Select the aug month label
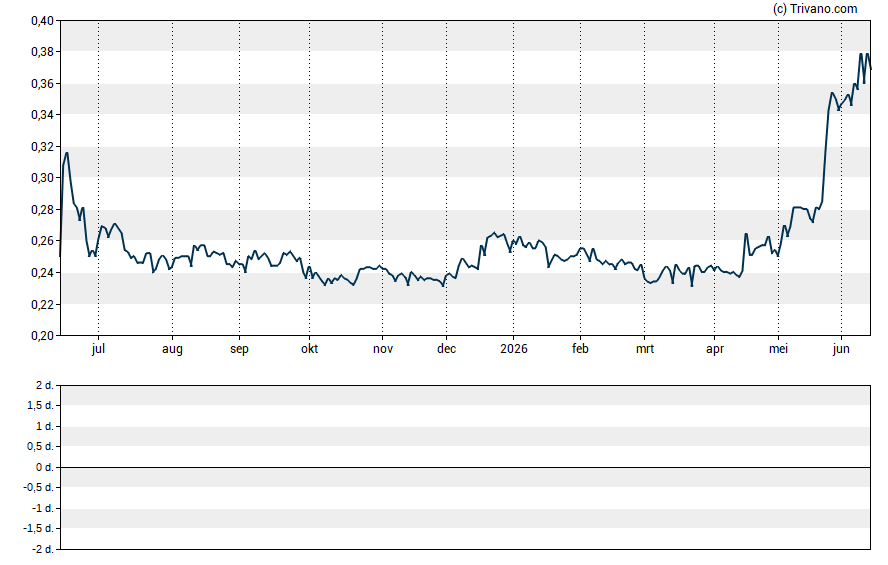 click(x=172, y=349)
